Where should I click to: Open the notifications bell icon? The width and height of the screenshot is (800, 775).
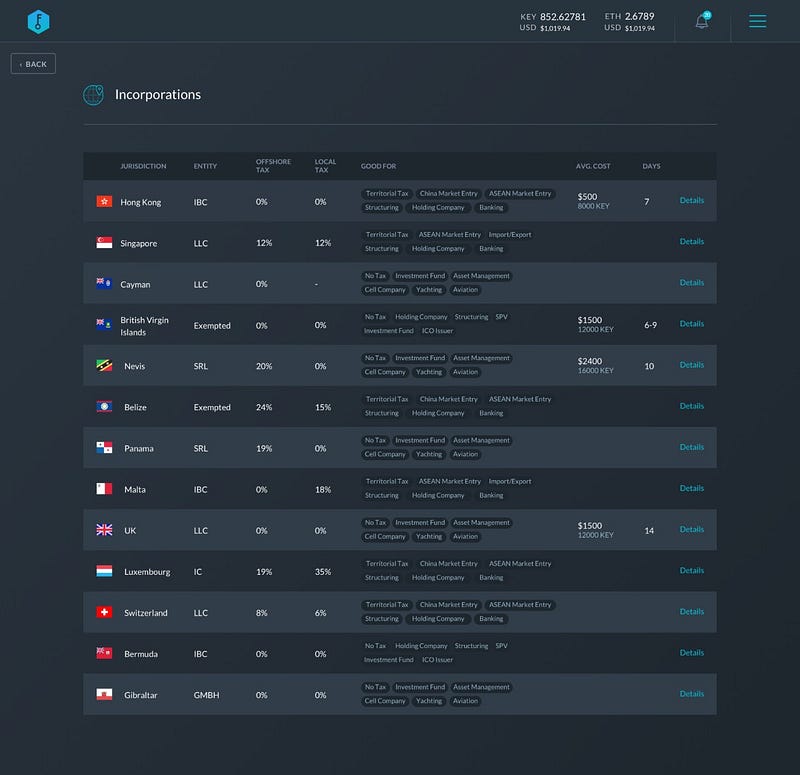click(702, 21)
